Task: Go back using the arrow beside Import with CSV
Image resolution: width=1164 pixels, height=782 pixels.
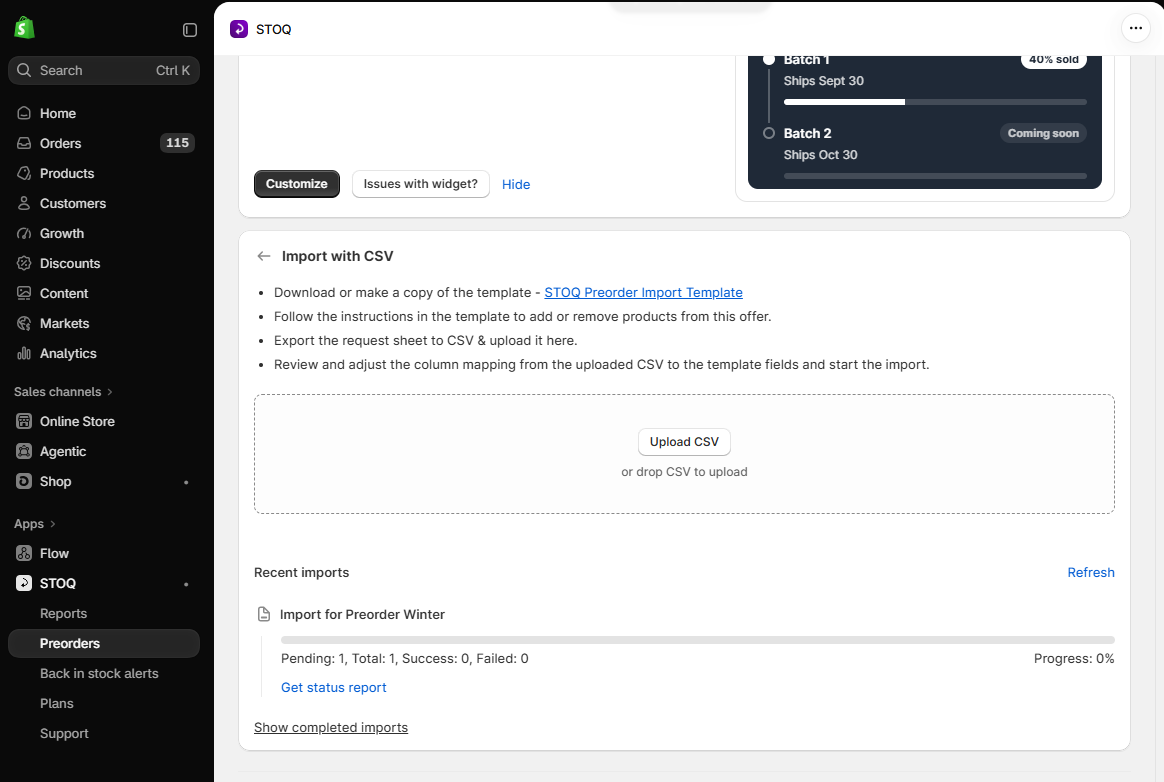Action: [264, 256]
